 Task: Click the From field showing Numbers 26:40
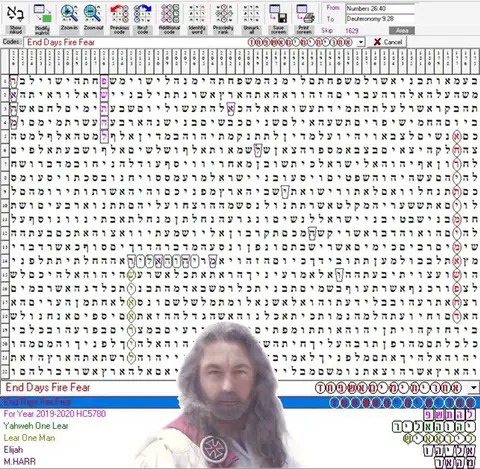pos(380,8)
